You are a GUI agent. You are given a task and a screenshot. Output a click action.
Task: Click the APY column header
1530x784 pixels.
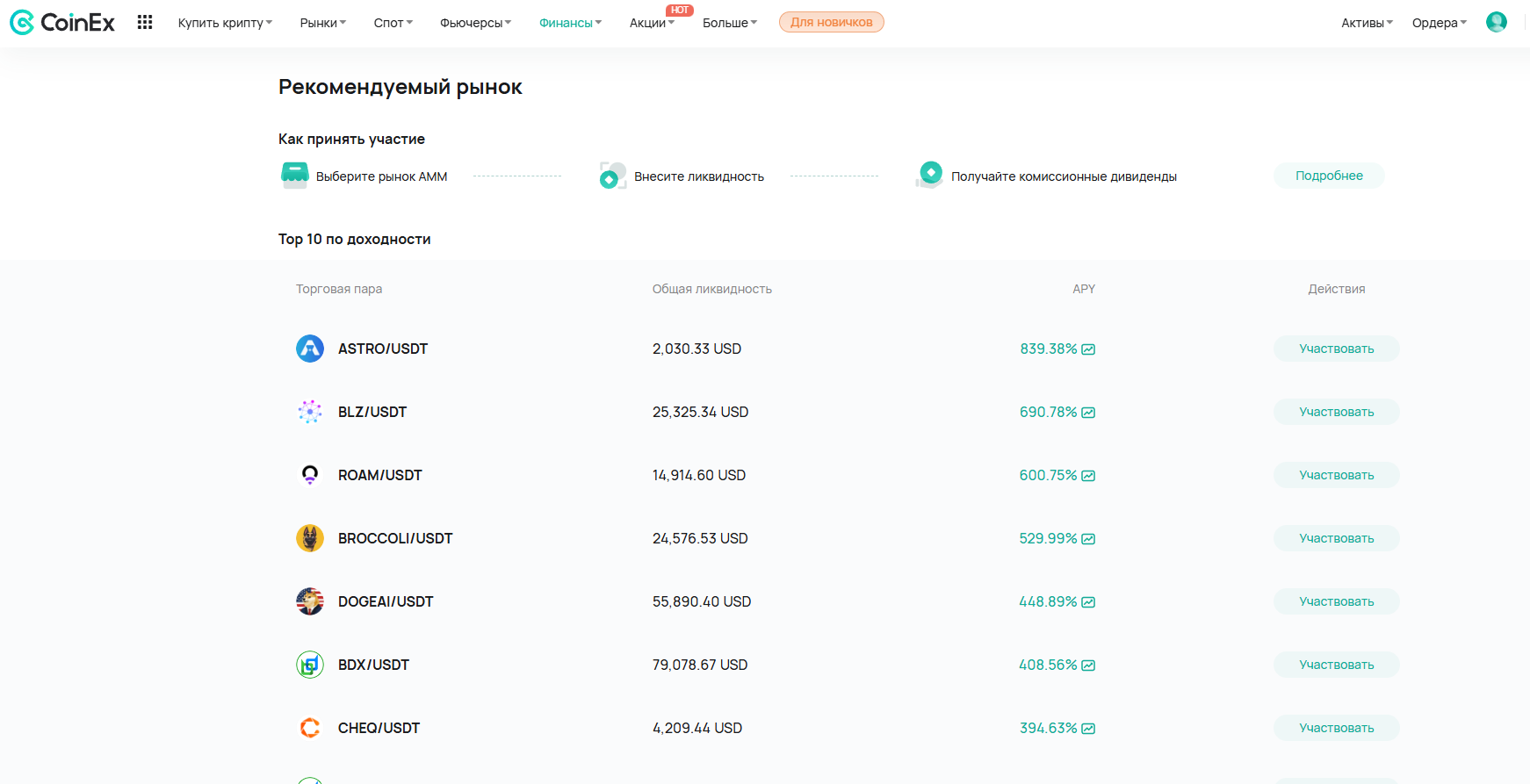[1084, 289]
